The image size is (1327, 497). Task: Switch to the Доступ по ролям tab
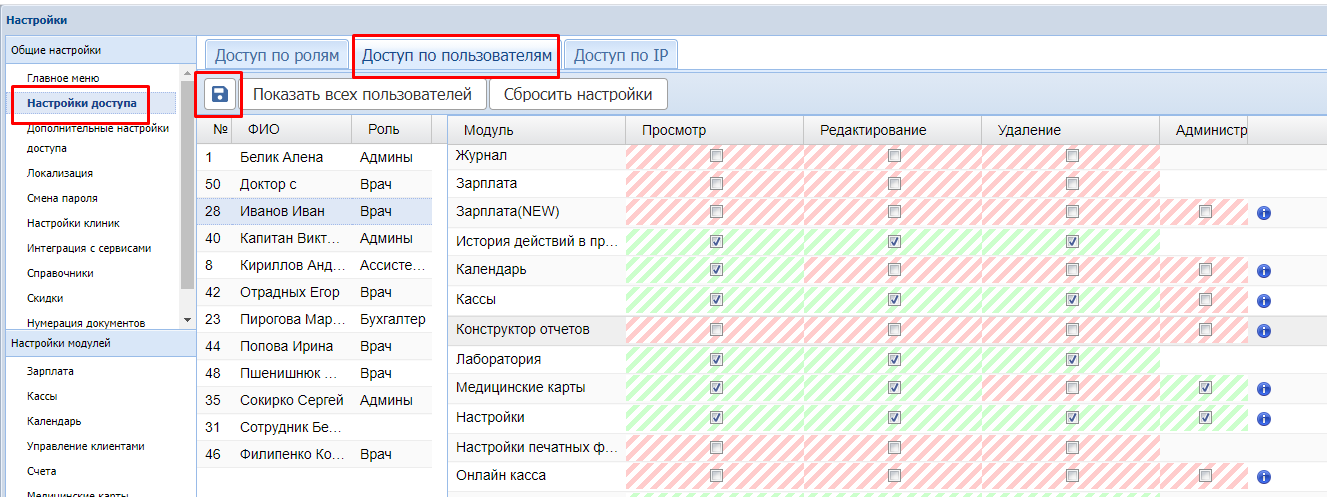tap(277, 56)
